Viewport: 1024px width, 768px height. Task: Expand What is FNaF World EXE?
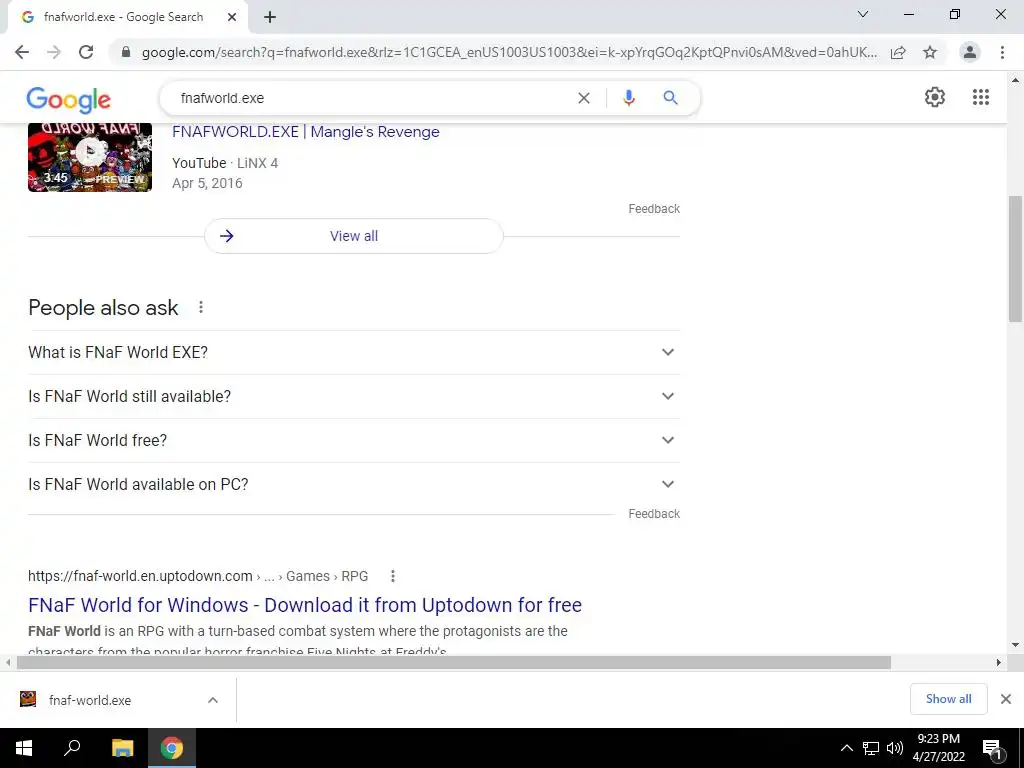click(x=354, y=352)
